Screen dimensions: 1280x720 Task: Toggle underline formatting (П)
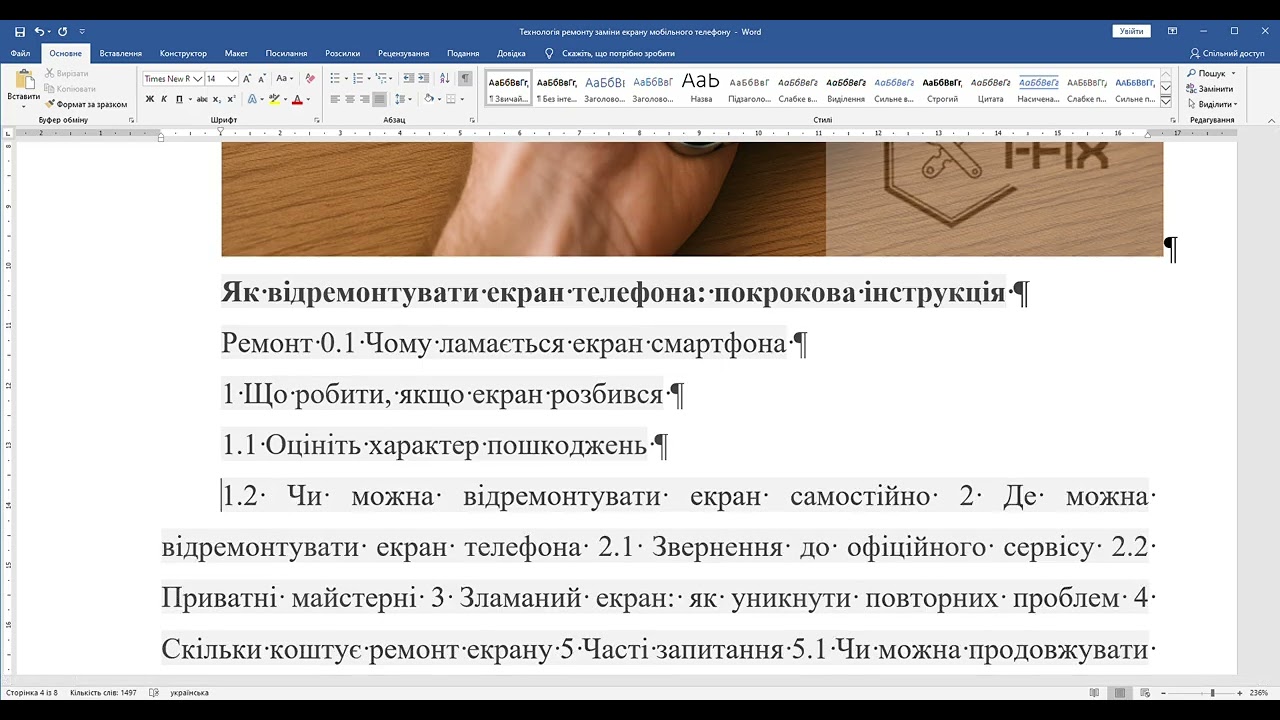(x=179, y=99)
